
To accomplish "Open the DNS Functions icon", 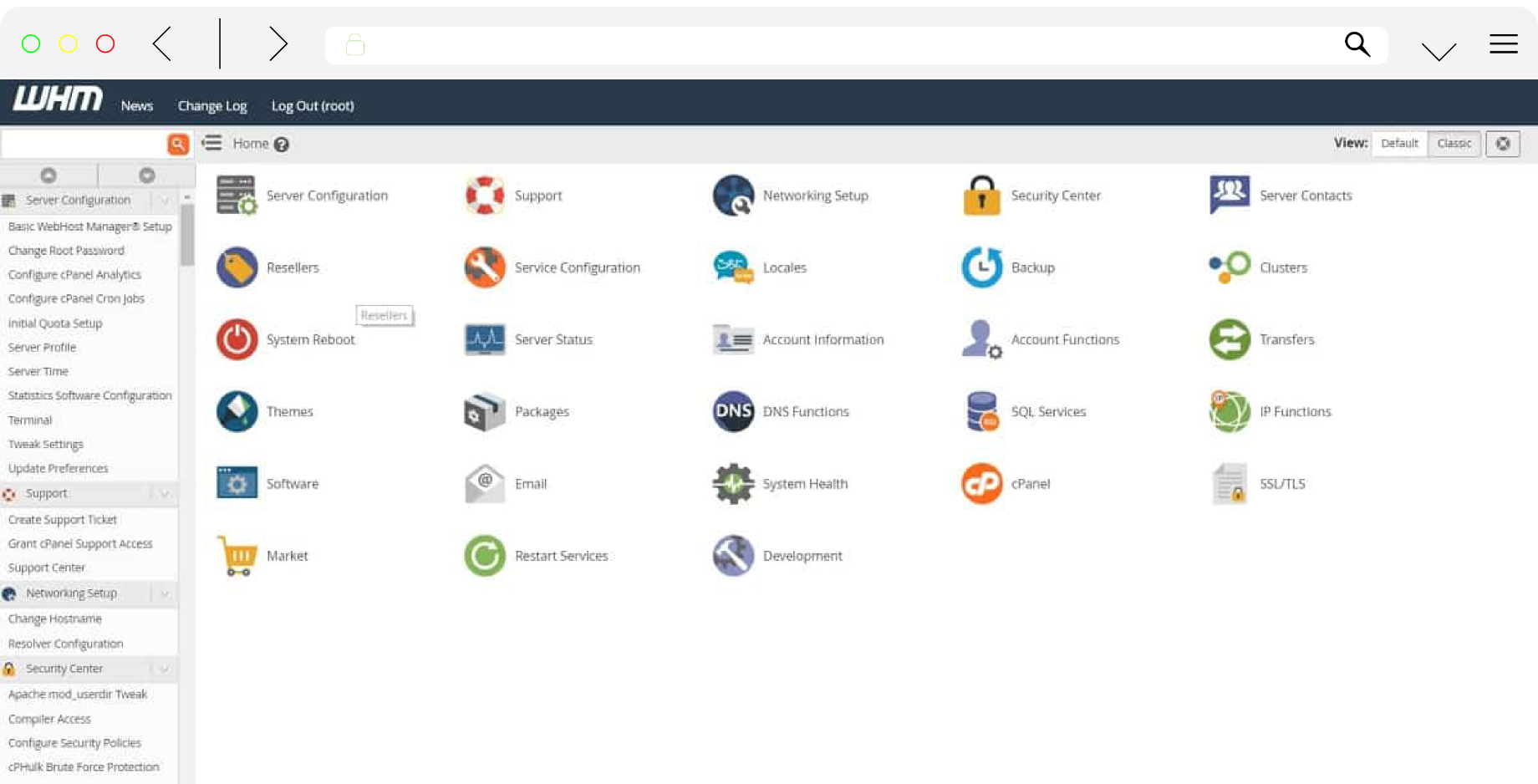I will 733,411.
